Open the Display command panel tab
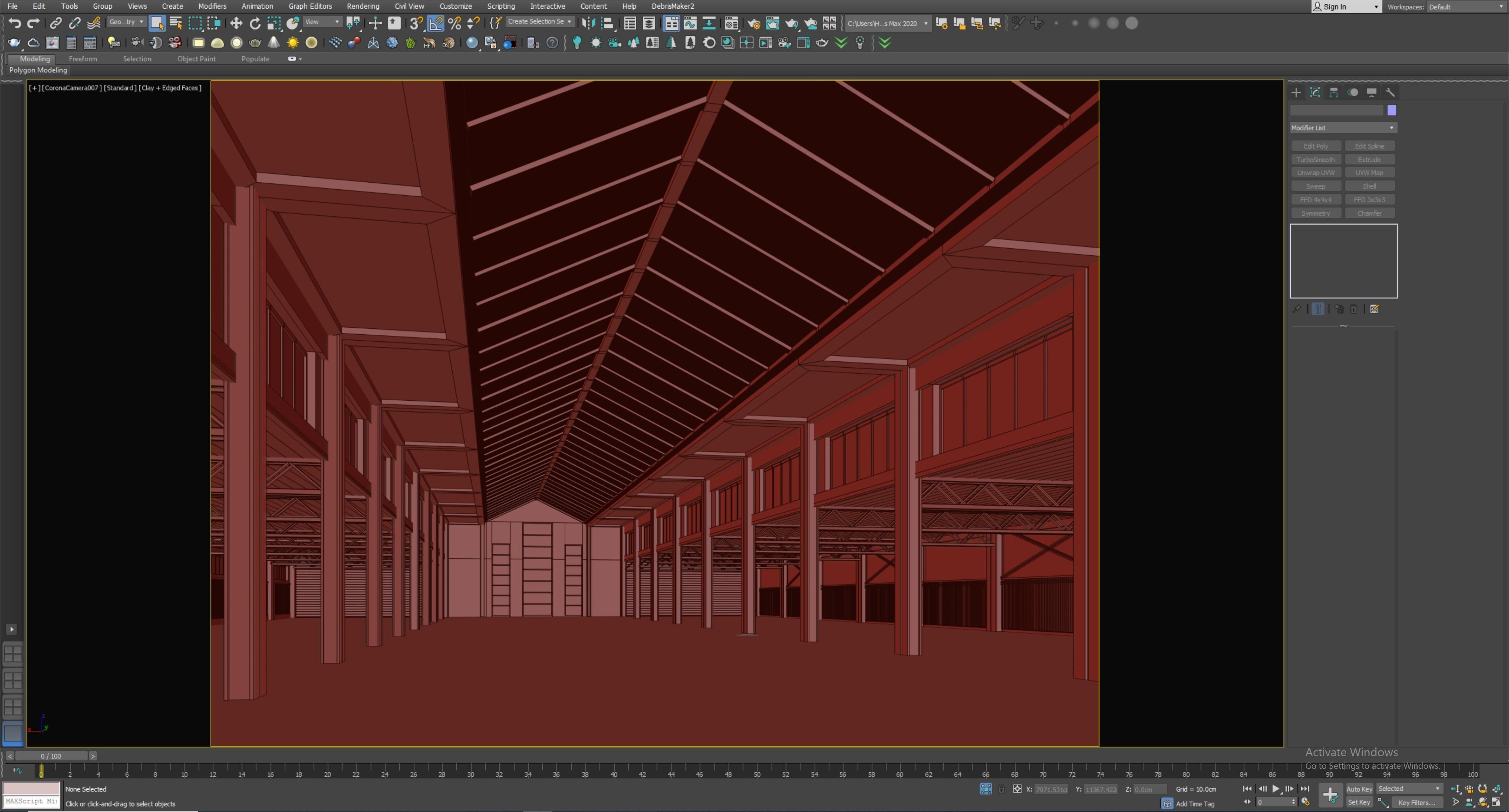Screen dimensions: 1509x812 tap(1371, 92)
